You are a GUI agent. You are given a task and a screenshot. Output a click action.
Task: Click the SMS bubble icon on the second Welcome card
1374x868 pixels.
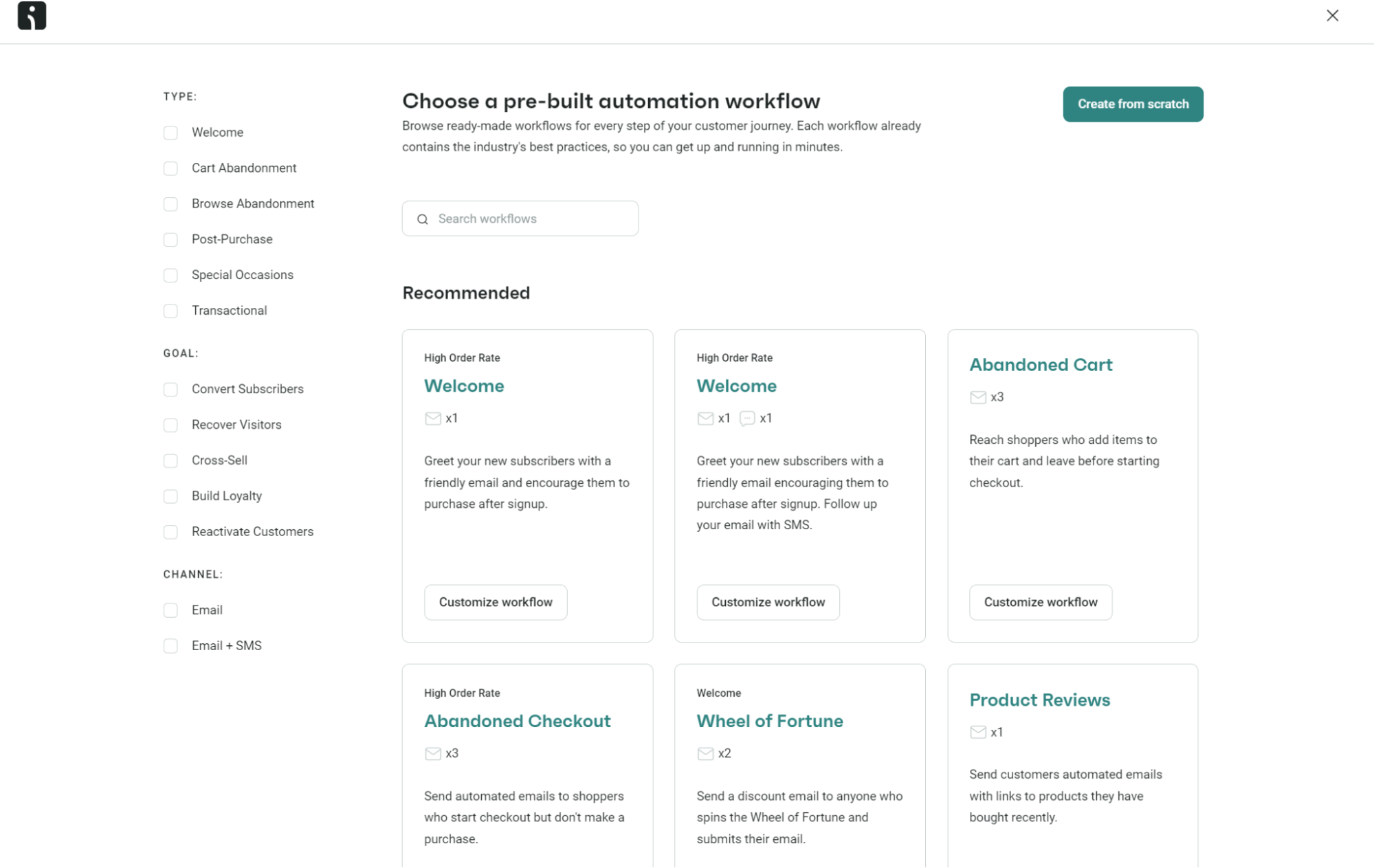pyautogui.click(x=747, y=418)
